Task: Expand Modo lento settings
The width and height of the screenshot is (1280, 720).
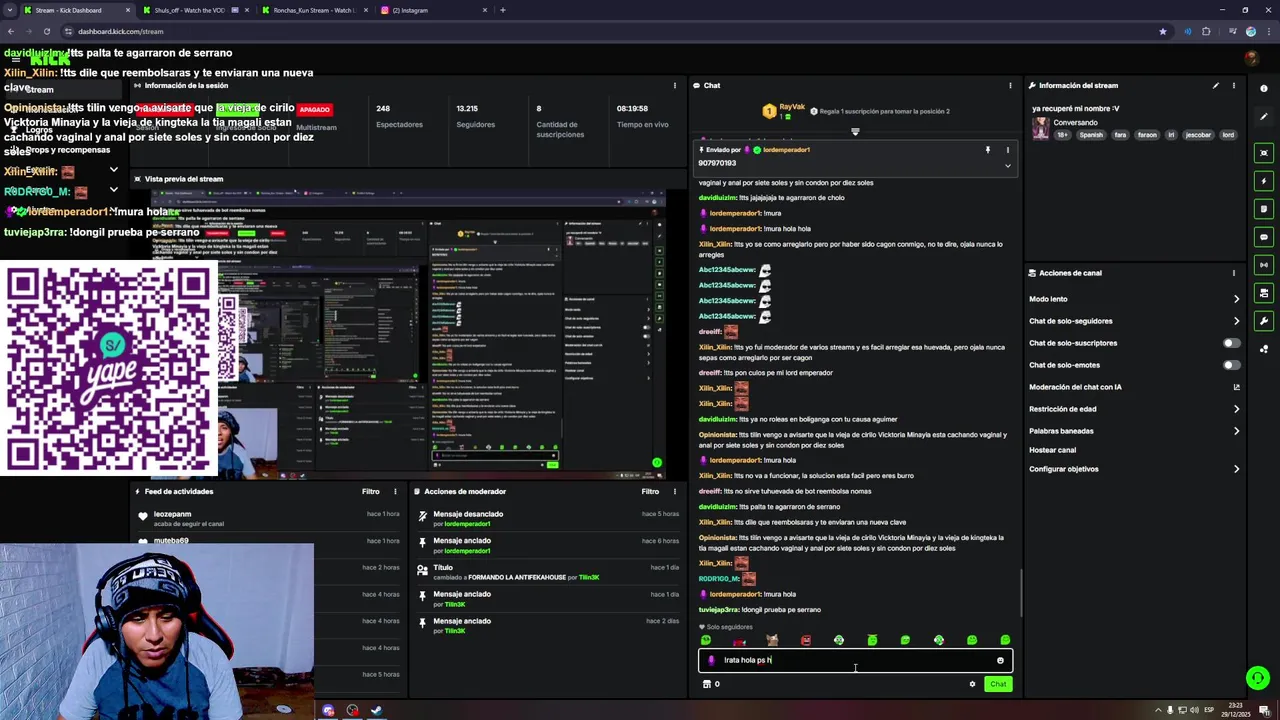Action: (1236, 299)
